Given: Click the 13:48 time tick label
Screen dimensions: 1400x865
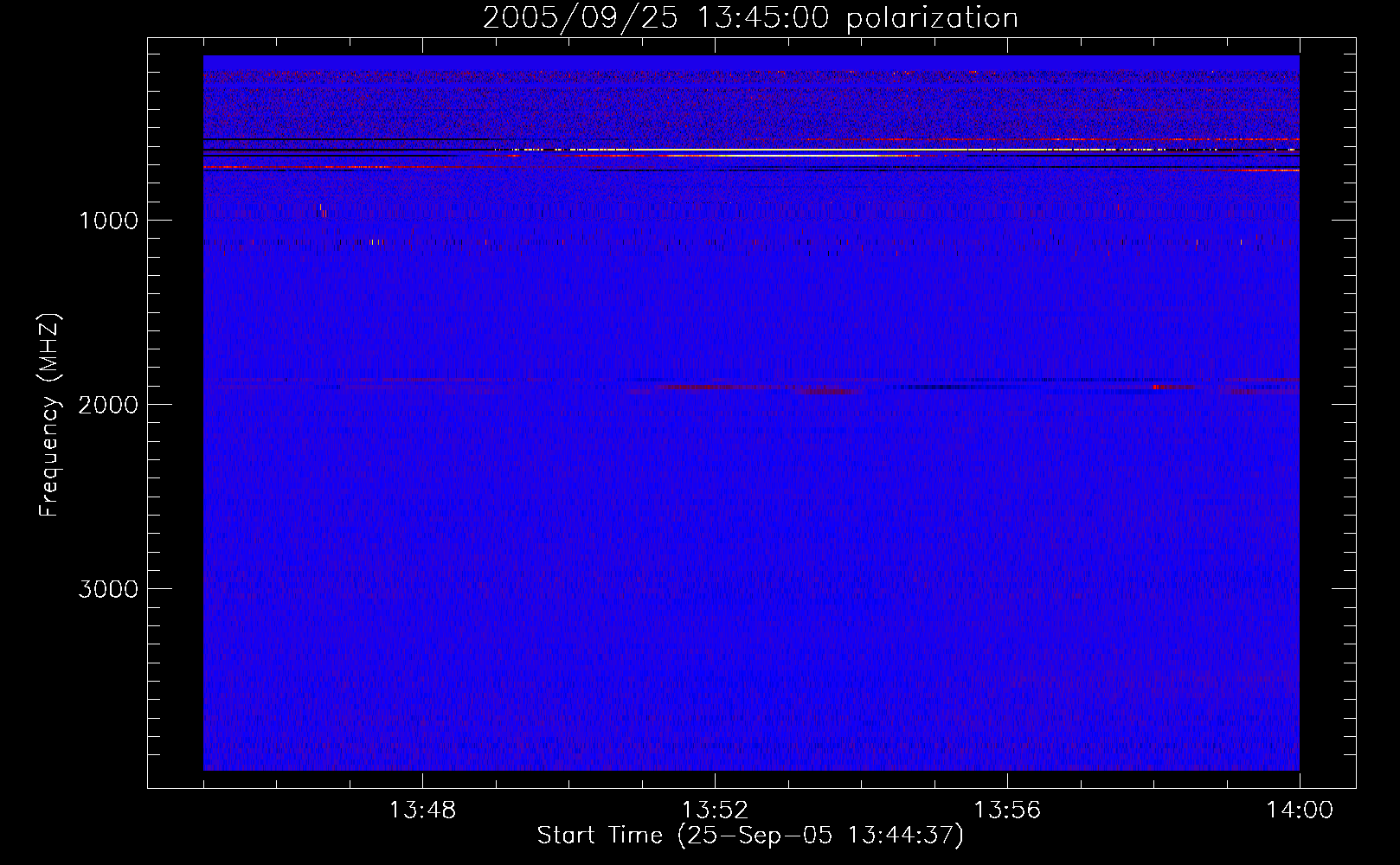Looking at the screenshot, I should click(x=422, y=811).
